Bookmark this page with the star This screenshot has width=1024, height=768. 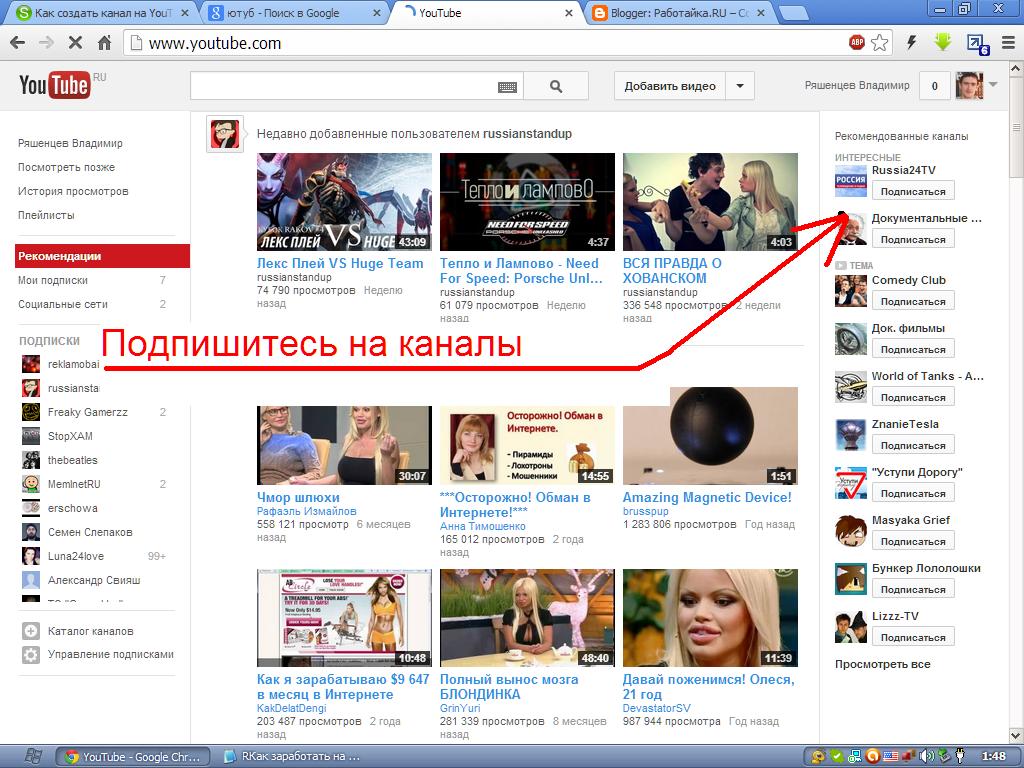[x=880, y=43]
